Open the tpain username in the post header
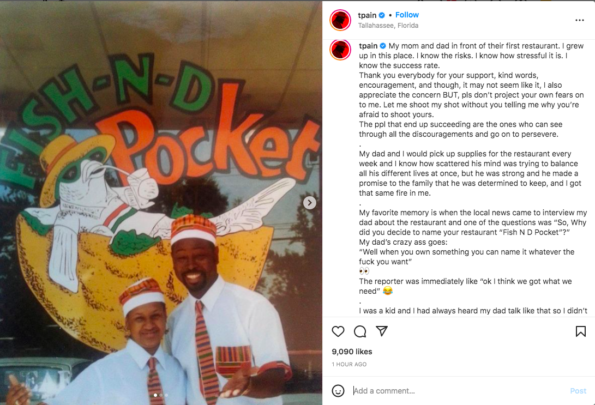 (367, 15)
